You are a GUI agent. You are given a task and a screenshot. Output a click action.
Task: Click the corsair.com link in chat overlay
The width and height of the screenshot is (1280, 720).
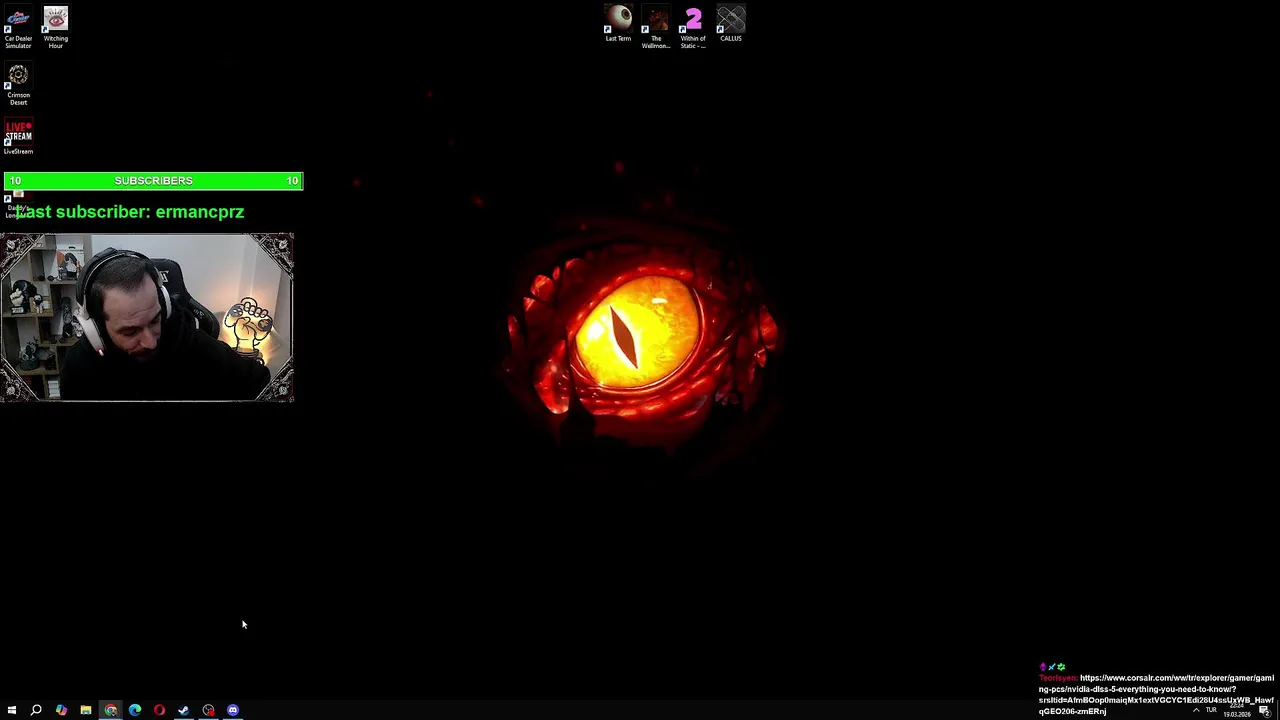1156,694
